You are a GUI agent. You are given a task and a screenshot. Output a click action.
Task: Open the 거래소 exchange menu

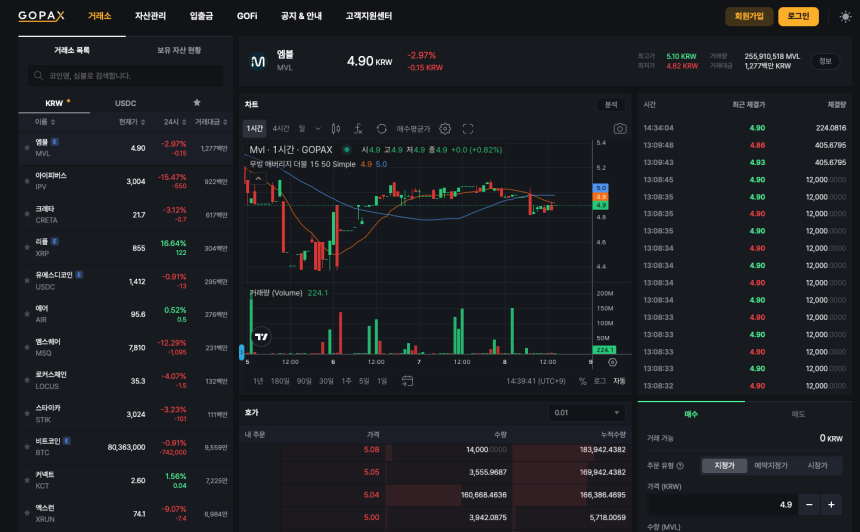coord(99,16)
